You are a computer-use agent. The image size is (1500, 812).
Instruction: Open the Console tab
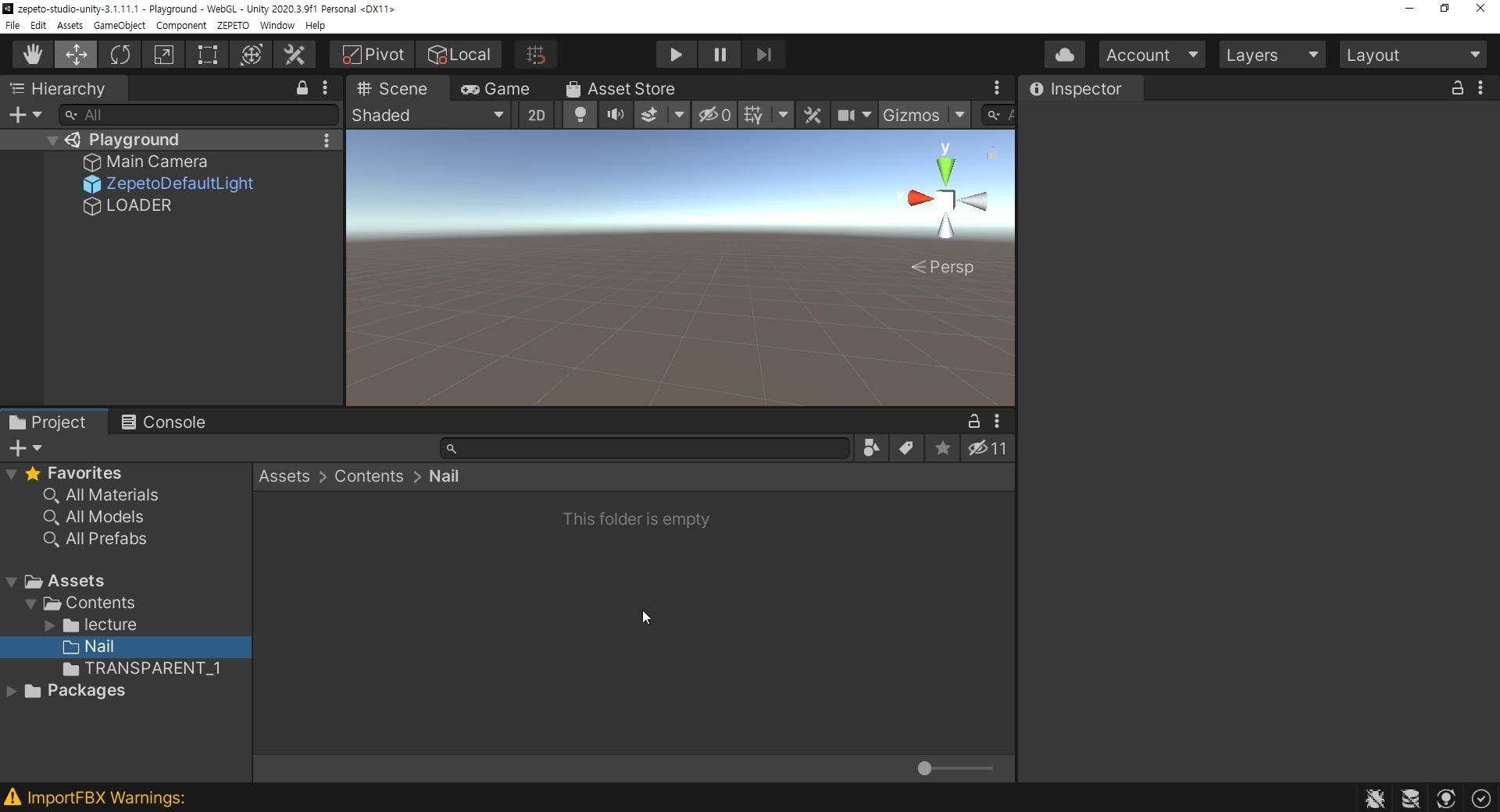164,422
